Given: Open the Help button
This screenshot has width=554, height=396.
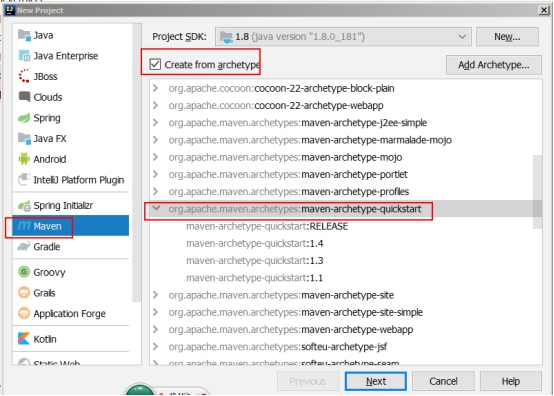Looking at the screenshot, I should tap(511, 382).
